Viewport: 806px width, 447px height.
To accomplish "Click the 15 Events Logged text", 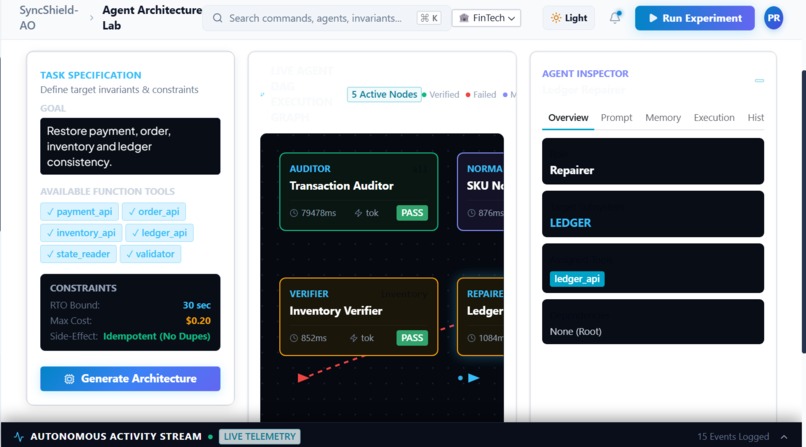I will click(x=733, y=437).
